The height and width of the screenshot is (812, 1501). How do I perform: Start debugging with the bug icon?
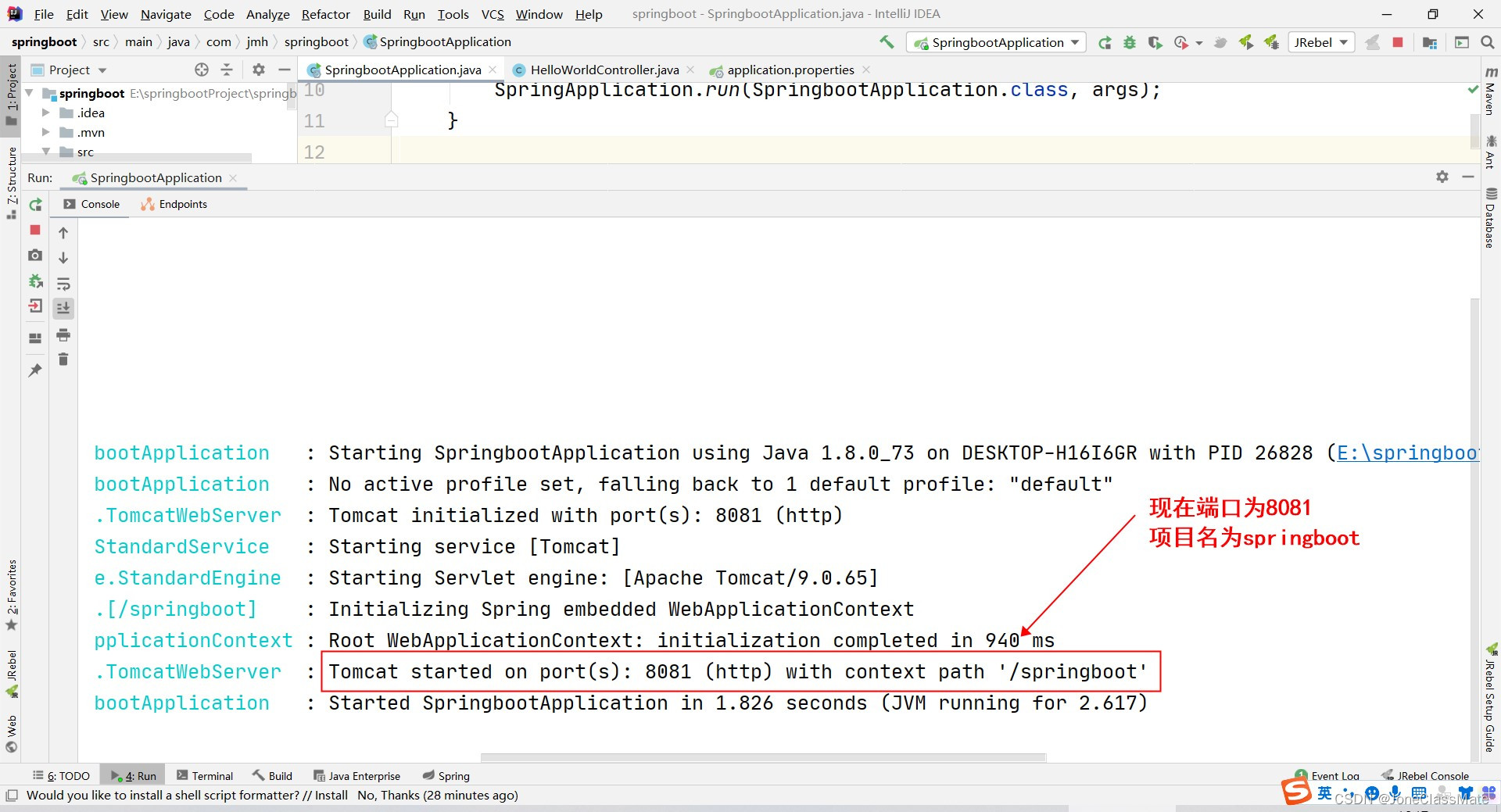(x=1130, y=43)
